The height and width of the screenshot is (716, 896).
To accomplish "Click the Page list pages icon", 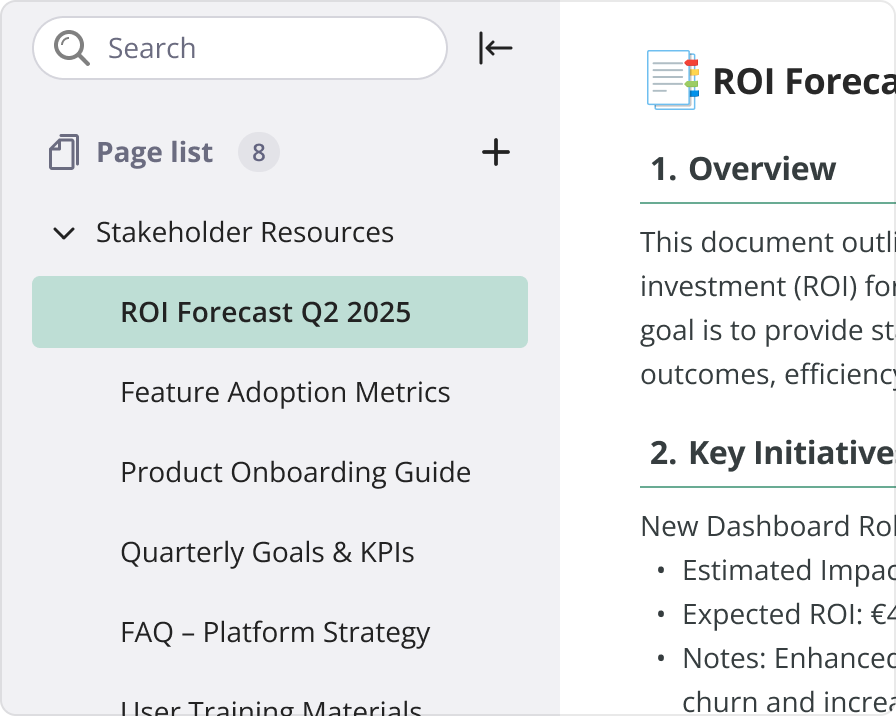I will click(x=64, y=153).
